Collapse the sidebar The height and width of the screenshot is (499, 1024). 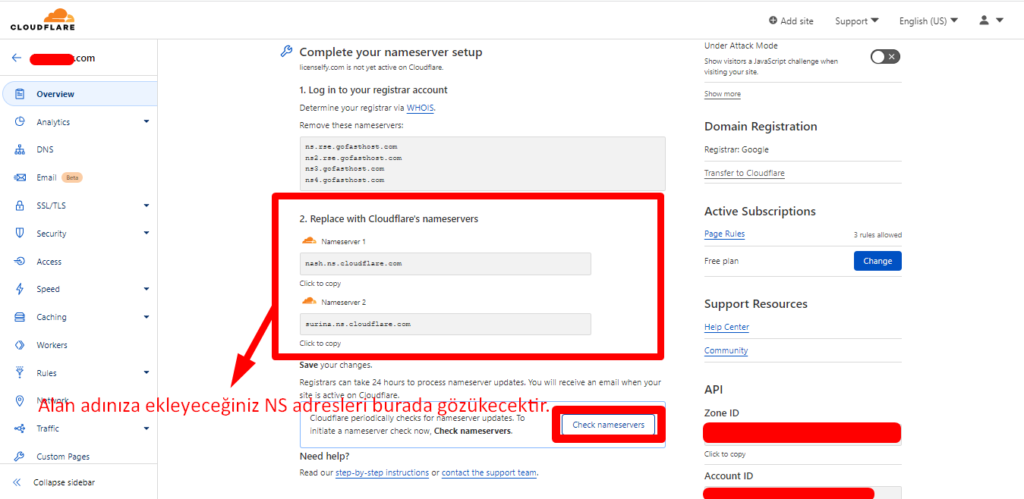(65, 482)
